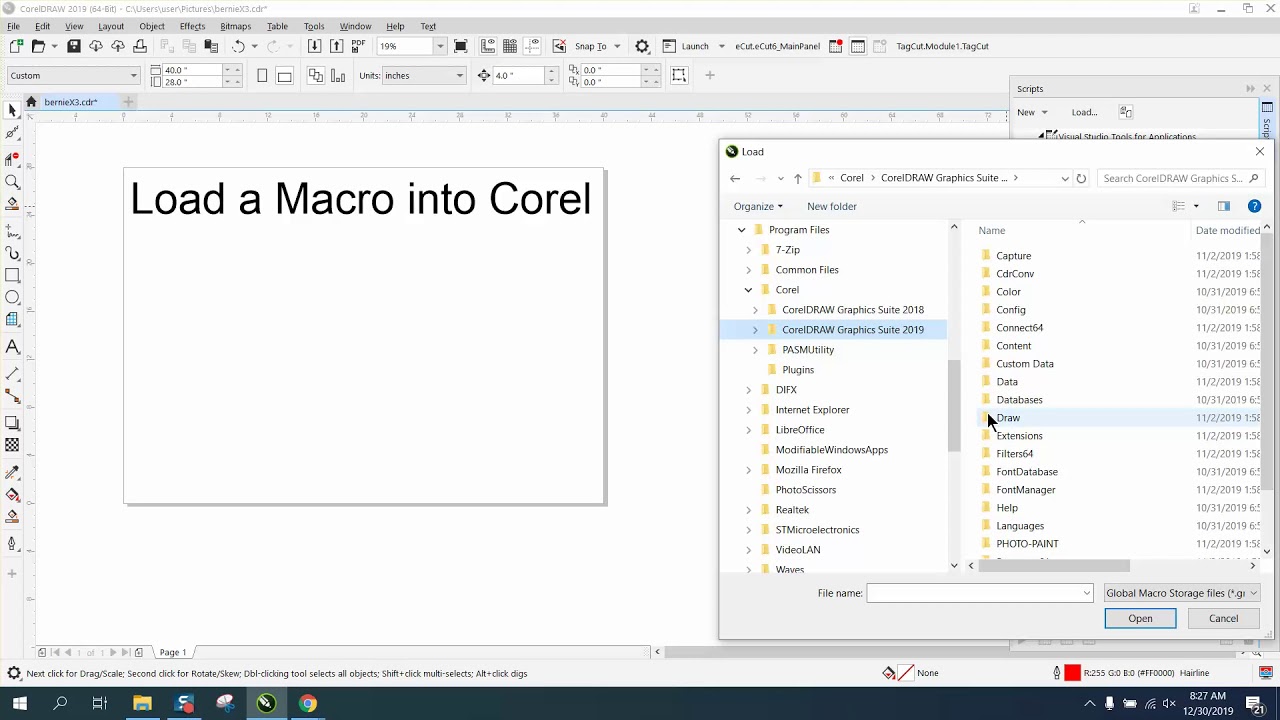This screenshot has height=720, width=1280.
Task: Toggle Show rulers icon
Action: tap(488, 46)
